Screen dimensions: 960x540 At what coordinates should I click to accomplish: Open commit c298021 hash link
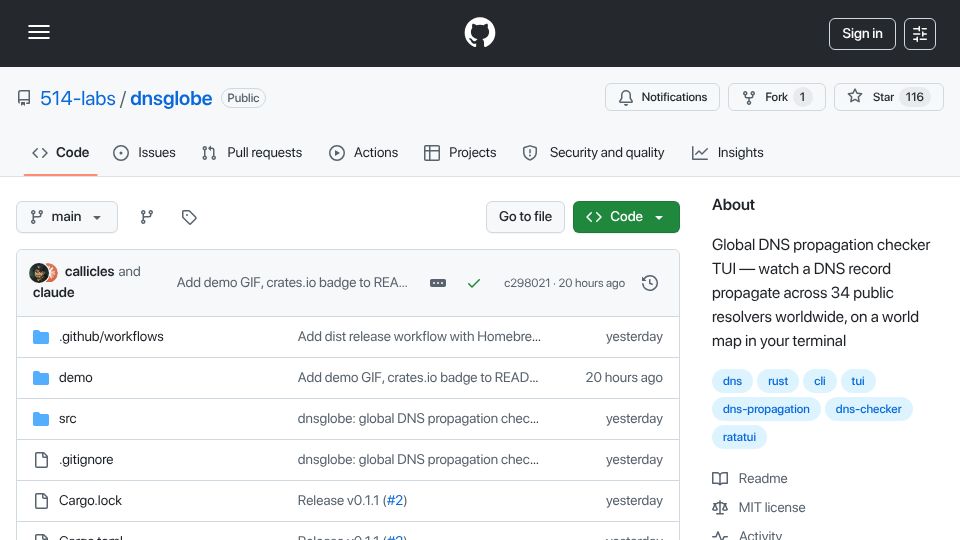click(x=527, y=283)
